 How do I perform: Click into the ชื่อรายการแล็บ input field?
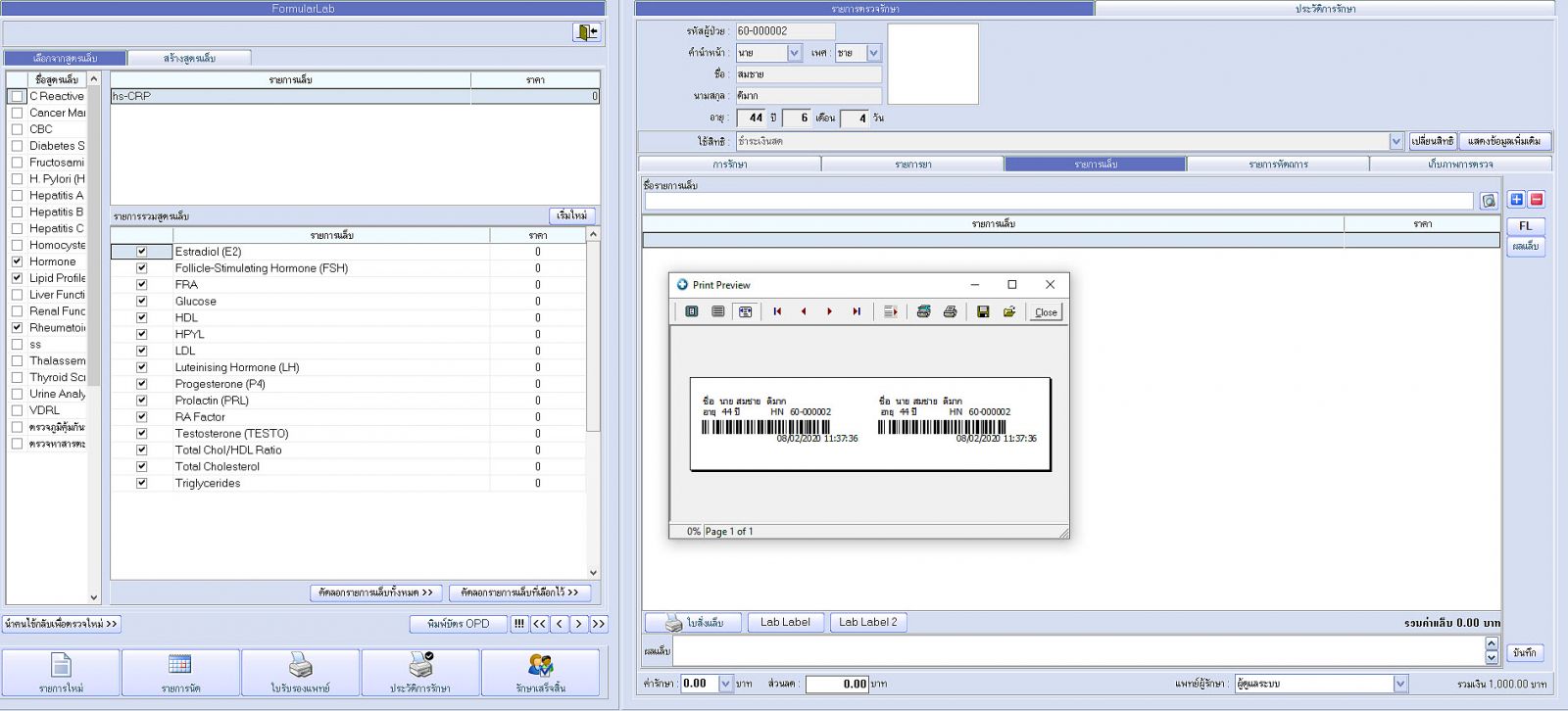click(1058, 201)
